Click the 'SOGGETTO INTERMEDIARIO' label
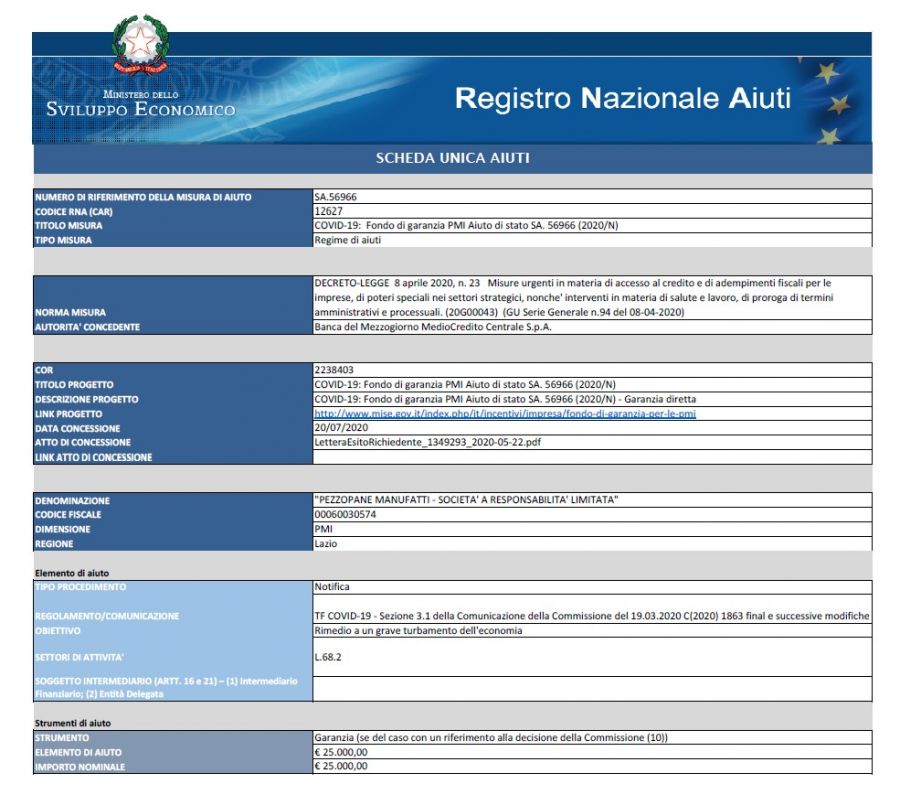 pyautogui.click(x=166, y=687)
